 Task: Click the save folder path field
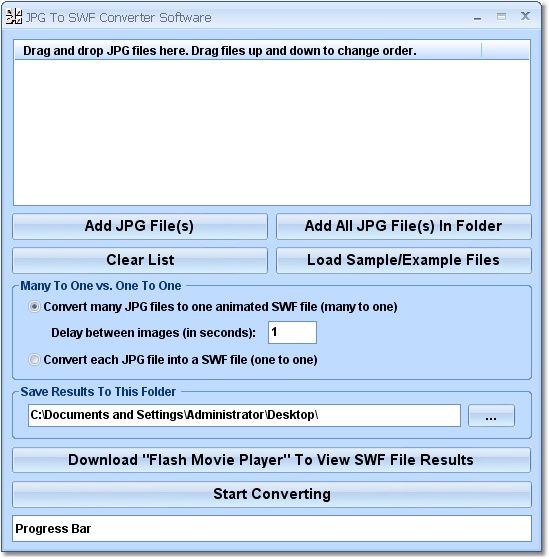(x=244, y=415)
